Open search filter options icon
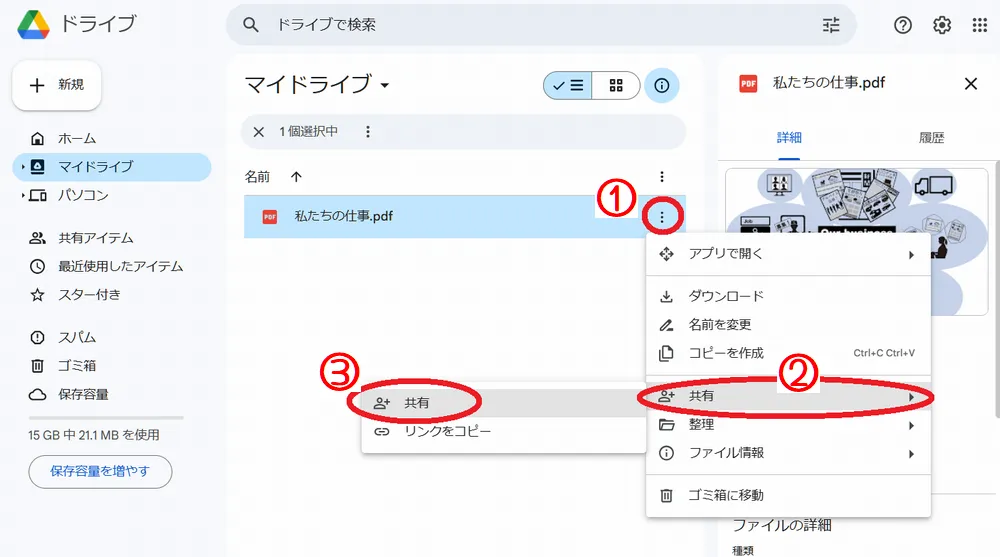 pos(831,25)
